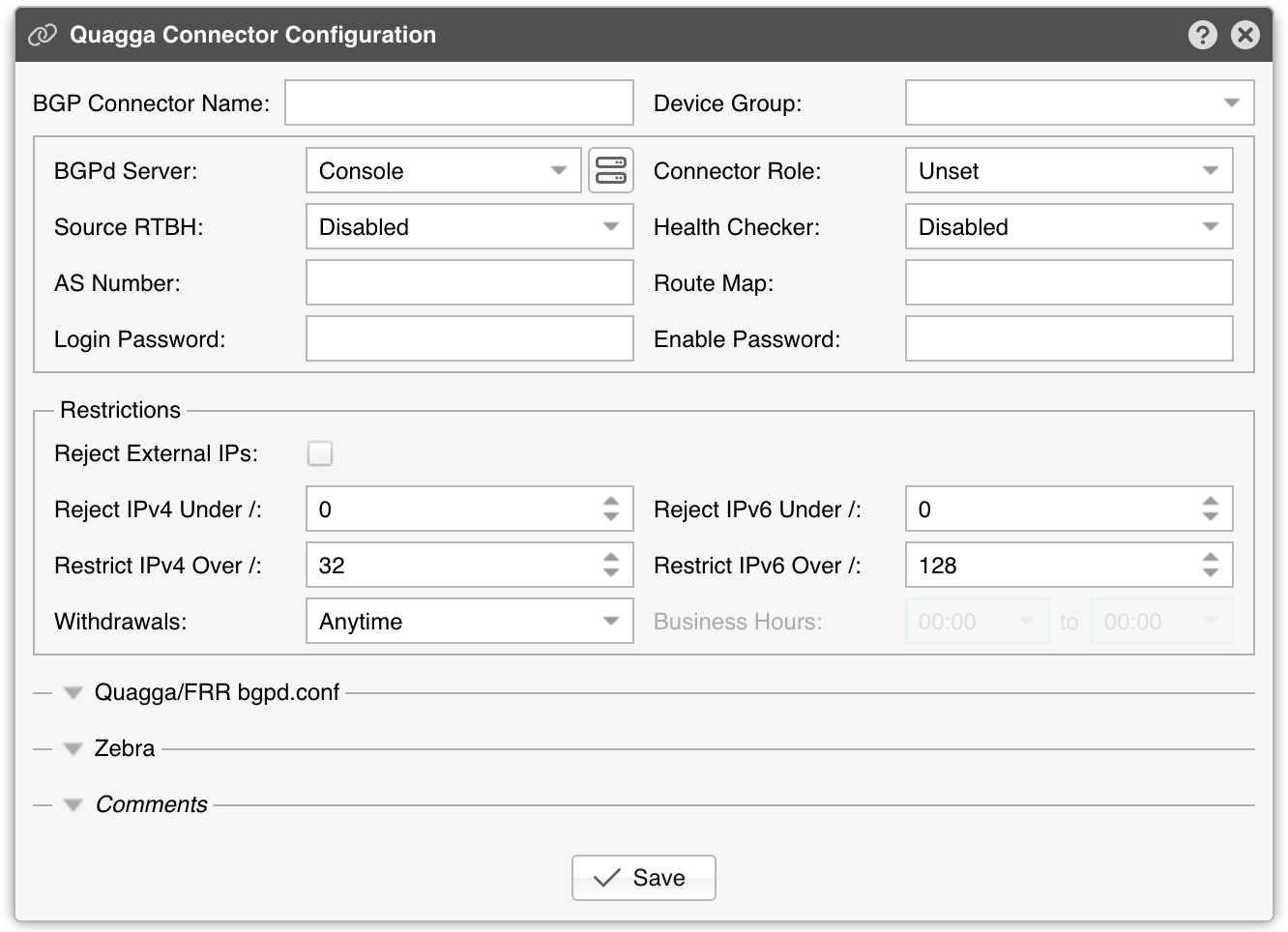Screen dimensions: 1288x932
Task: Increase Restrict IPv4 Over value
Action: 611,557
